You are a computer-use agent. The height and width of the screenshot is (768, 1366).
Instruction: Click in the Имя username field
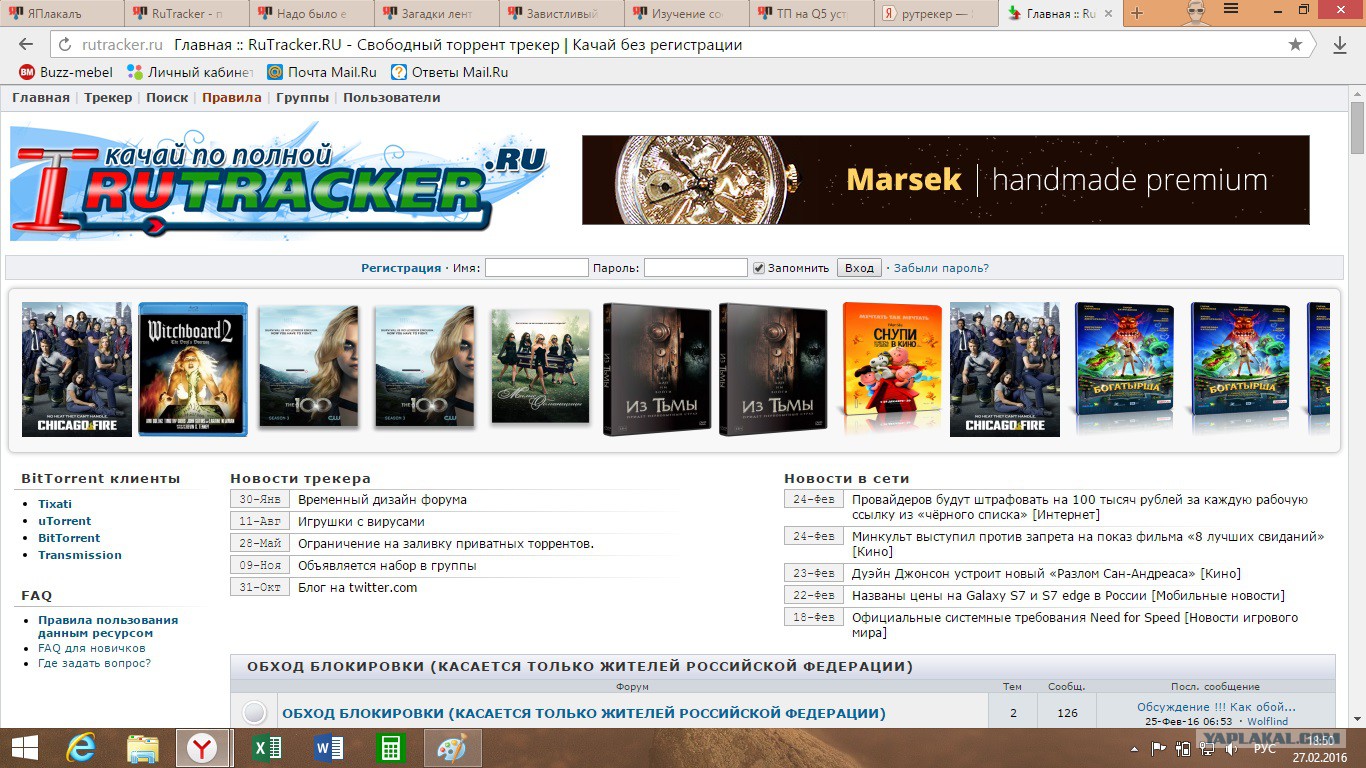click(x=537, y=268)
